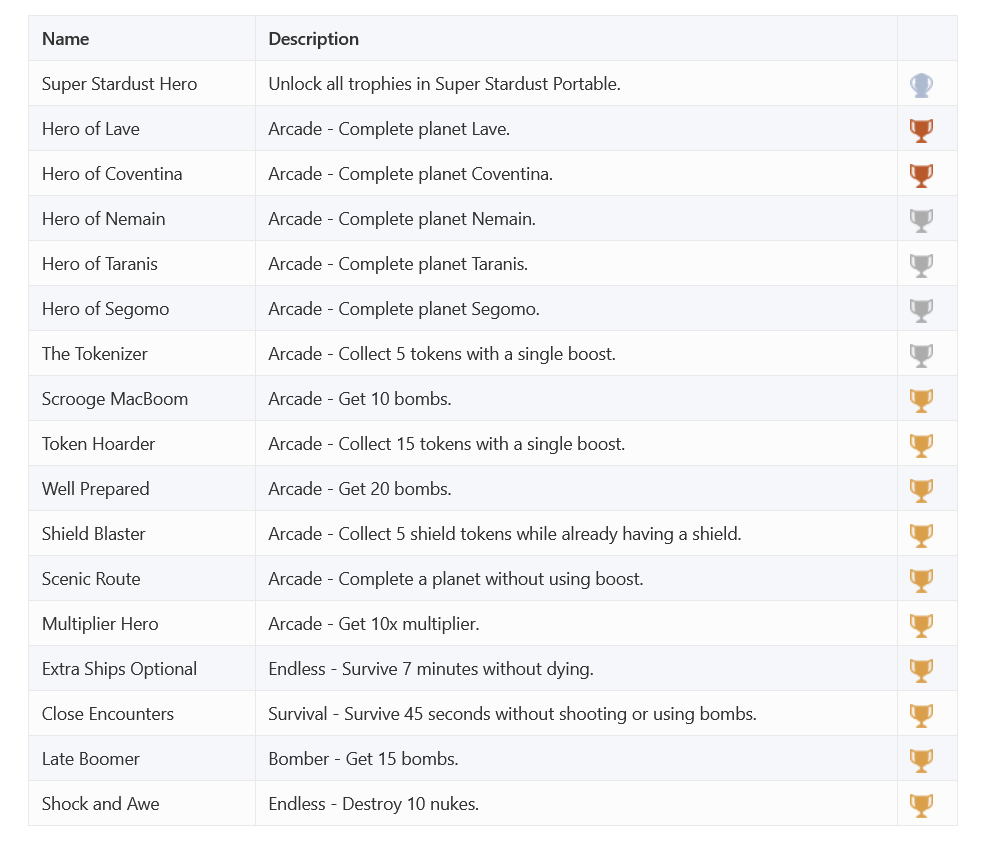Viewport: 983px width, 844px height.
Task: Click the gold trophy for Late Boomer
Action: [921, 760]
